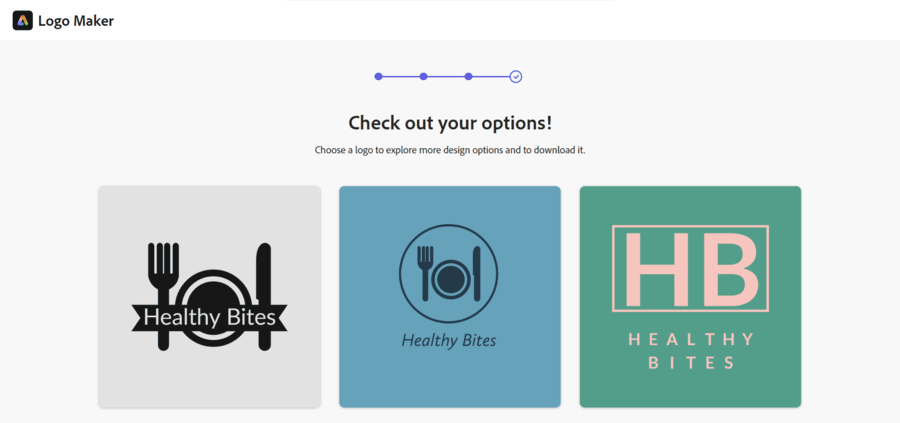Go back to the first progress step dot
This screenshot has height=423, width=900.
378,76
